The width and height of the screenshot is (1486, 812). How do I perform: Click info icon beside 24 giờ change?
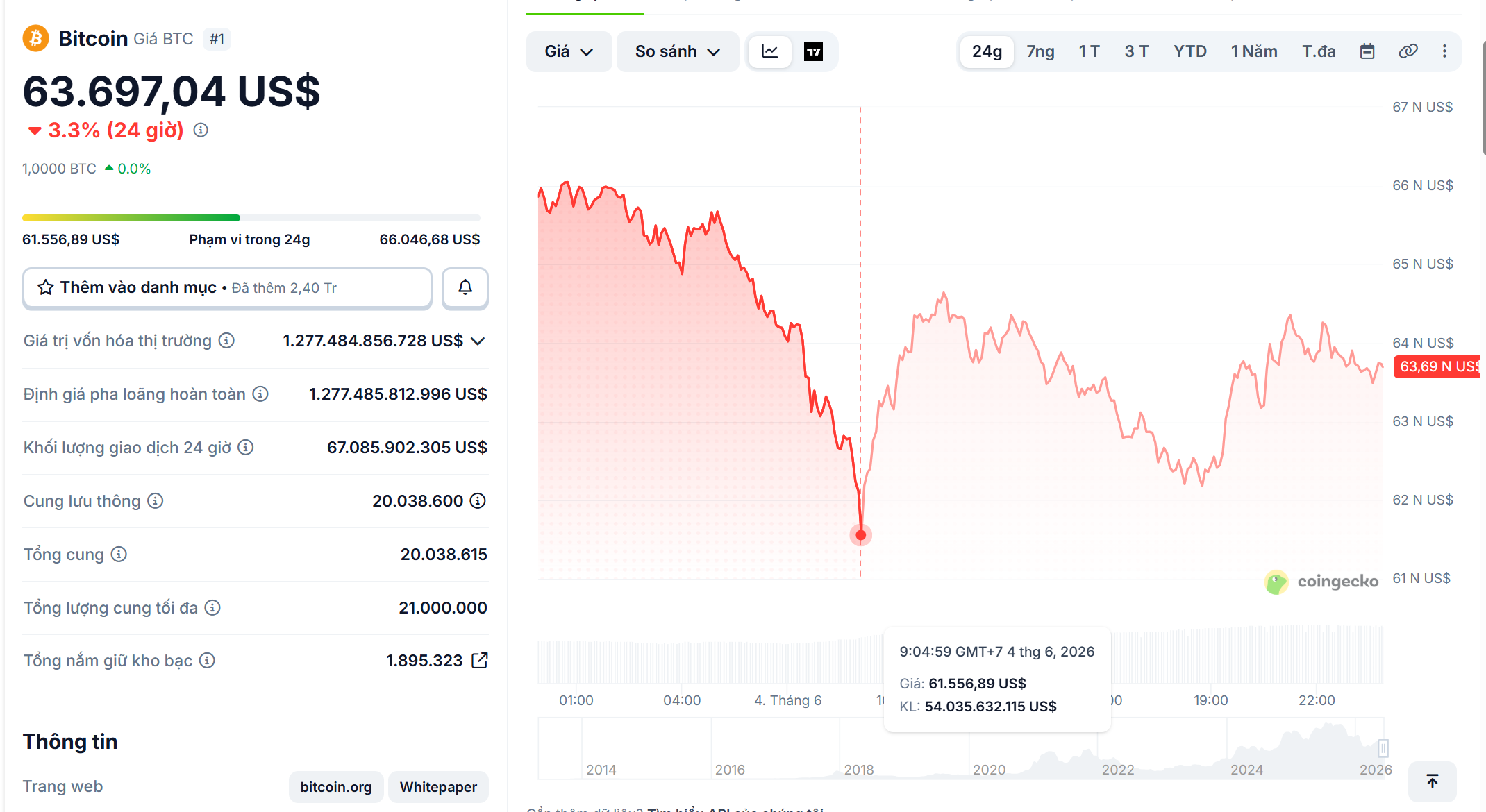(201, 130)
